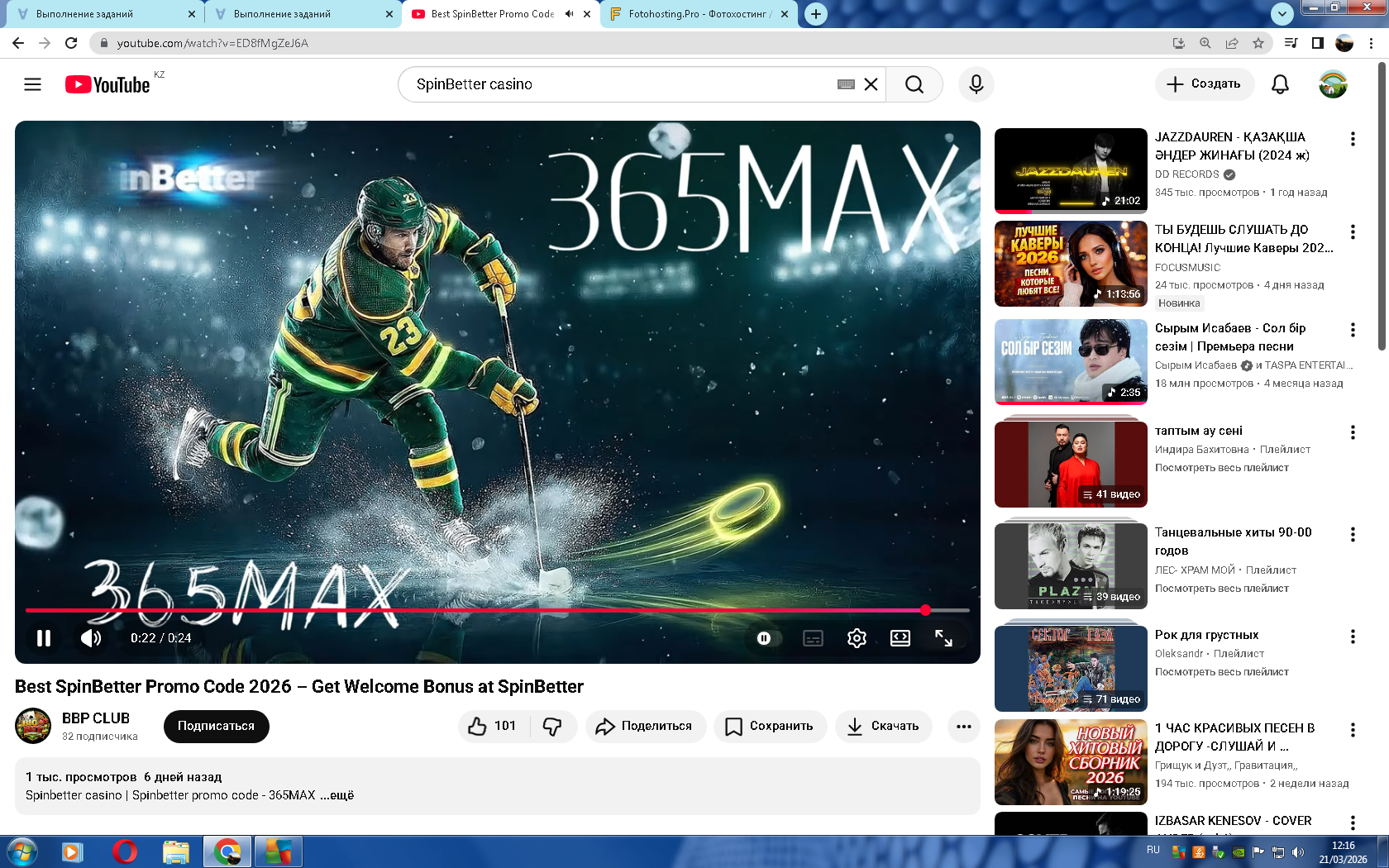Image resolution: width=1389 pixels, height=868 pixels.
Task: Open Сырым Исабаев video thumbnail
Action: click(x=1071, y=362)
